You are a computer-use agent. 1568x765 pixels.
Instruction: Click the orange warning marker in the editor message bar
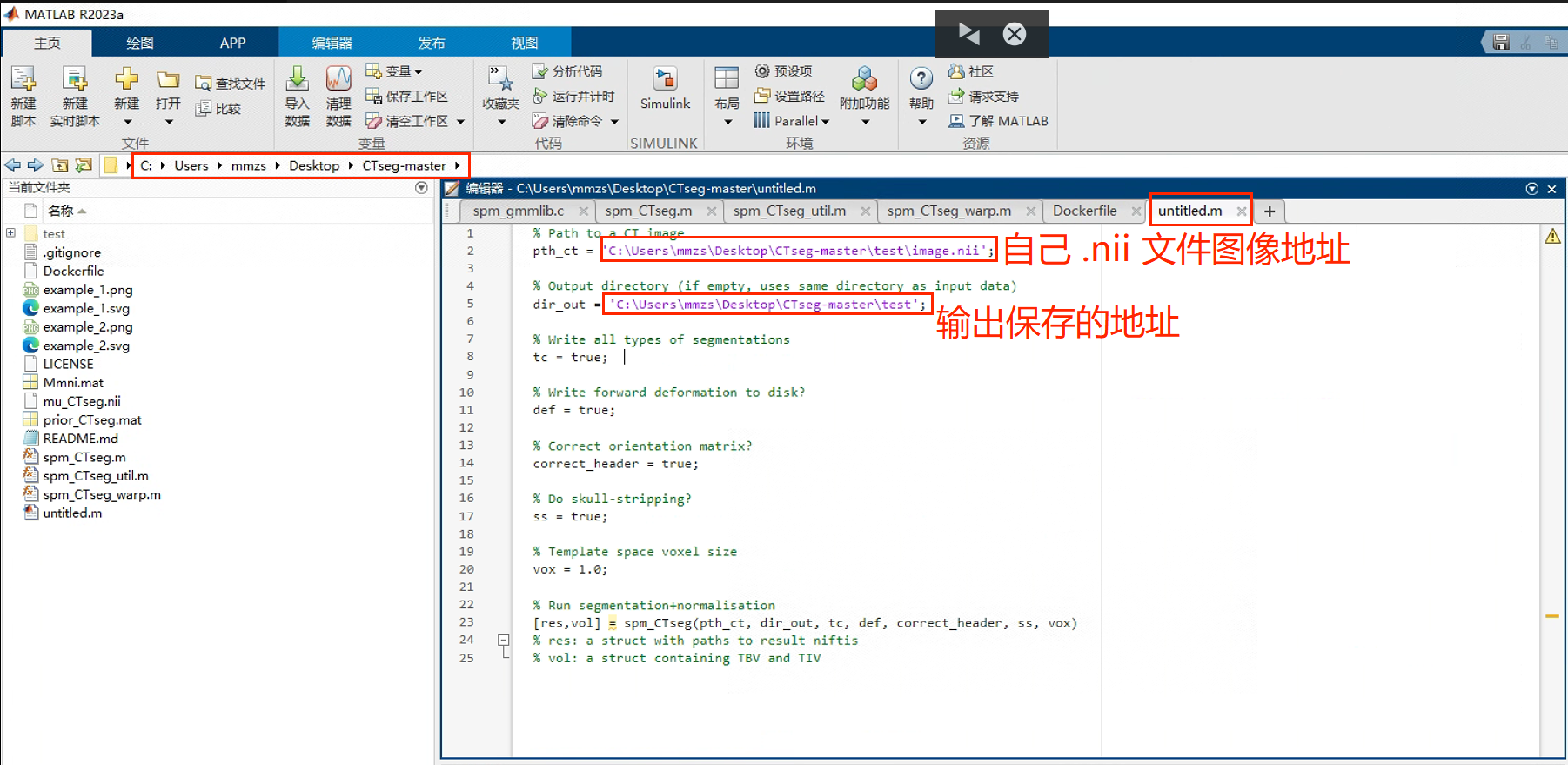pyautogui.click(x=1552, y=616)
